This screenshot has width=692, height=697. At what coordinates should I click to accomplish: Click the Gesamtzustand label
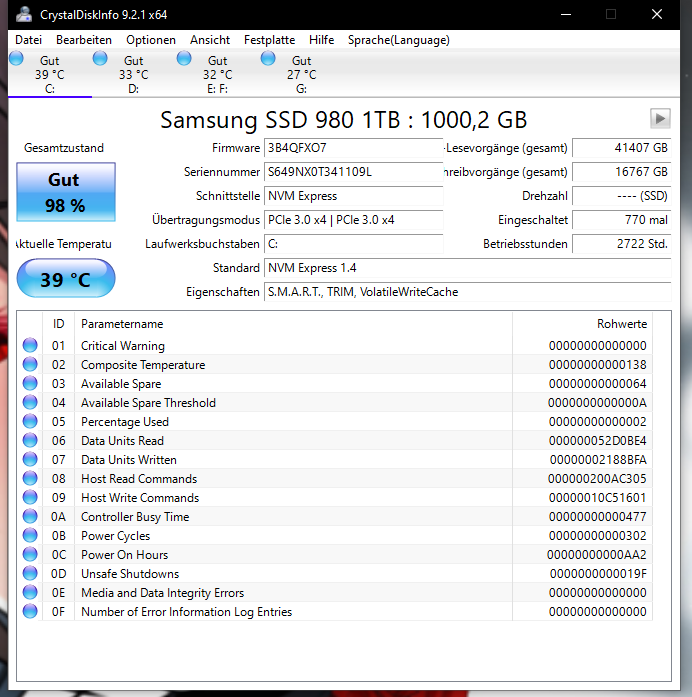[64, 148]
